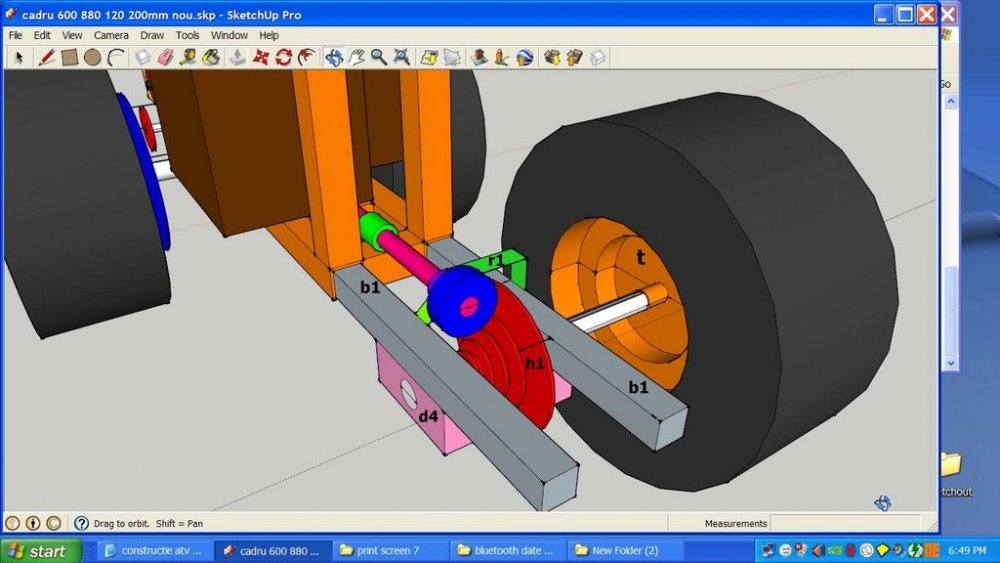Click the question mark Instructor icon

(81, 523)
